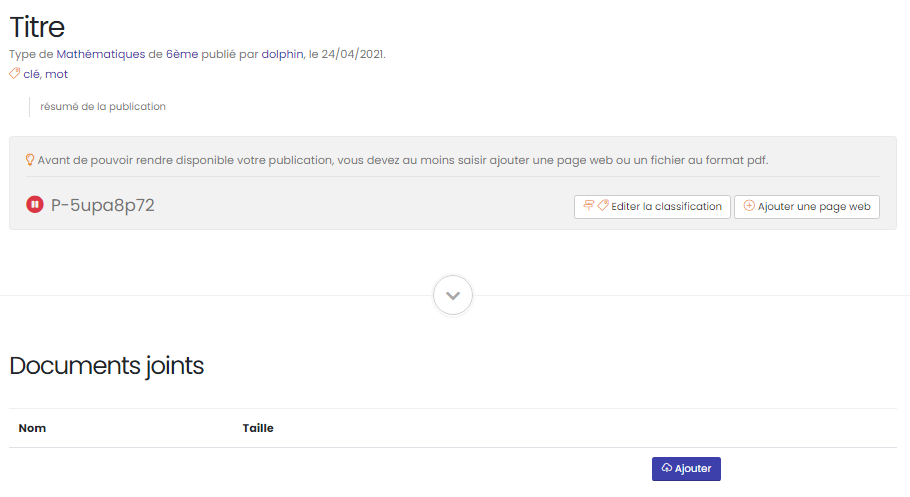Click the Taille column header

258,428
